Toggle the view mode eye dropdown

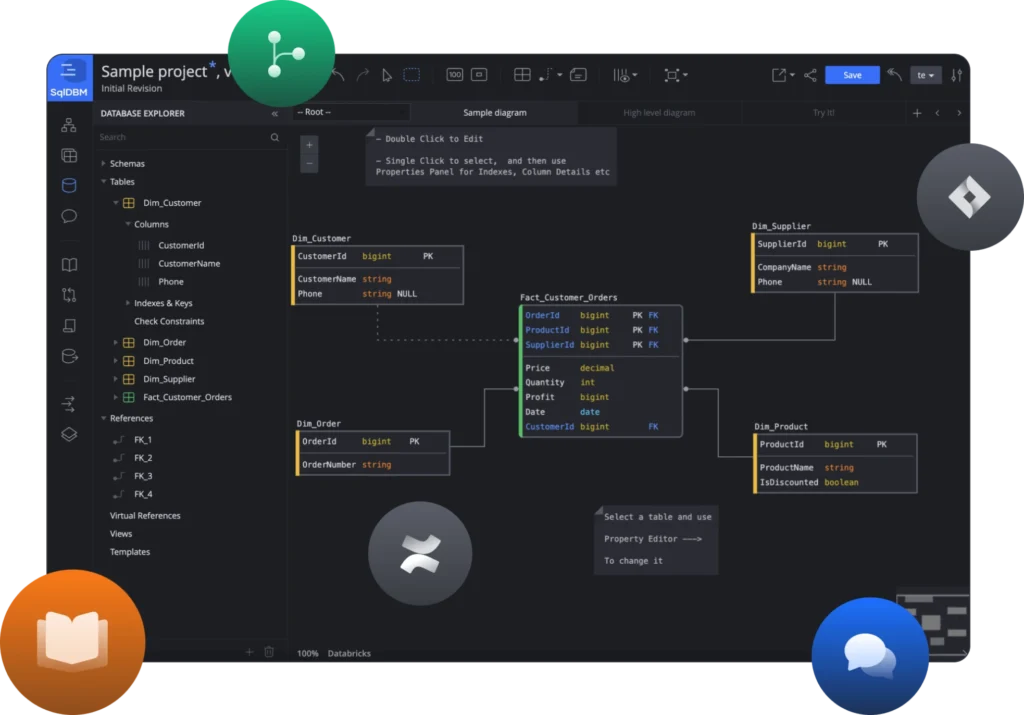click(x=625, y=75)
